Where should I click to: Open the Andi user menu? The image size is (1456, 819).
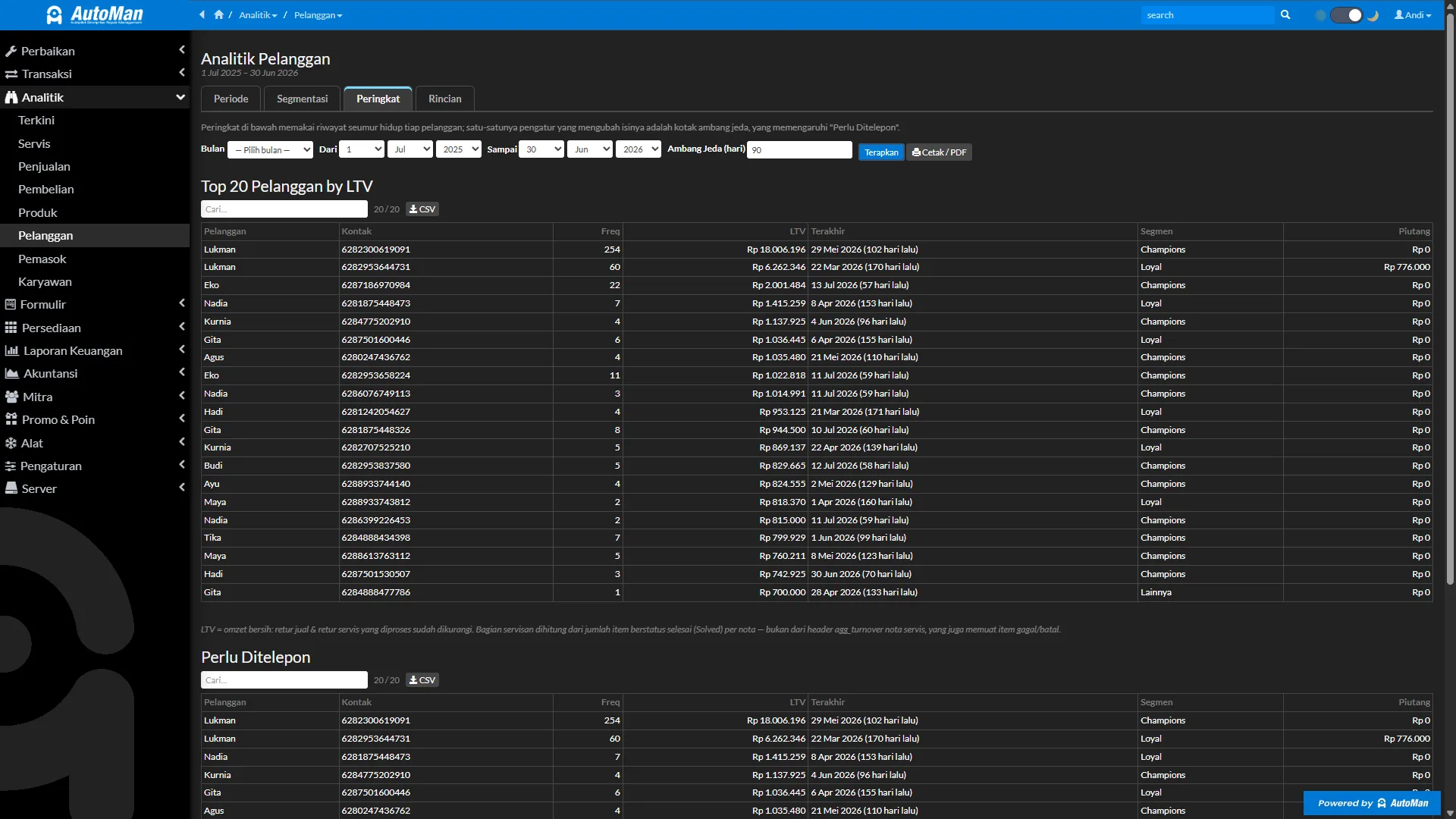[1413, 15]
